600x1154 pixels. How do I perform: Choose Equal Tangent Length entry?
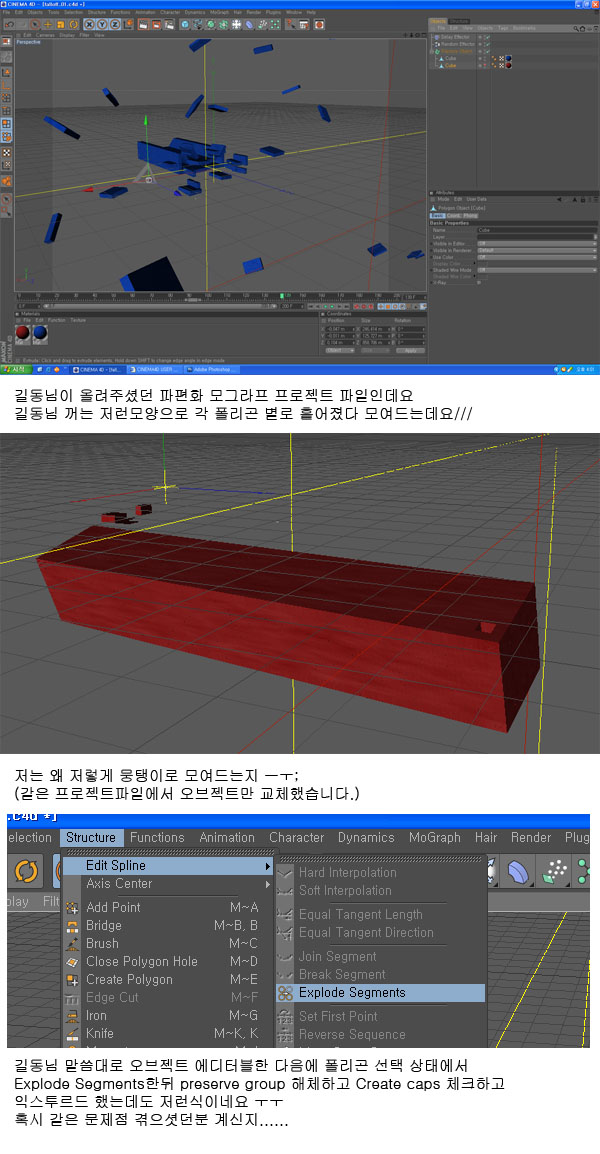[381, 915]
